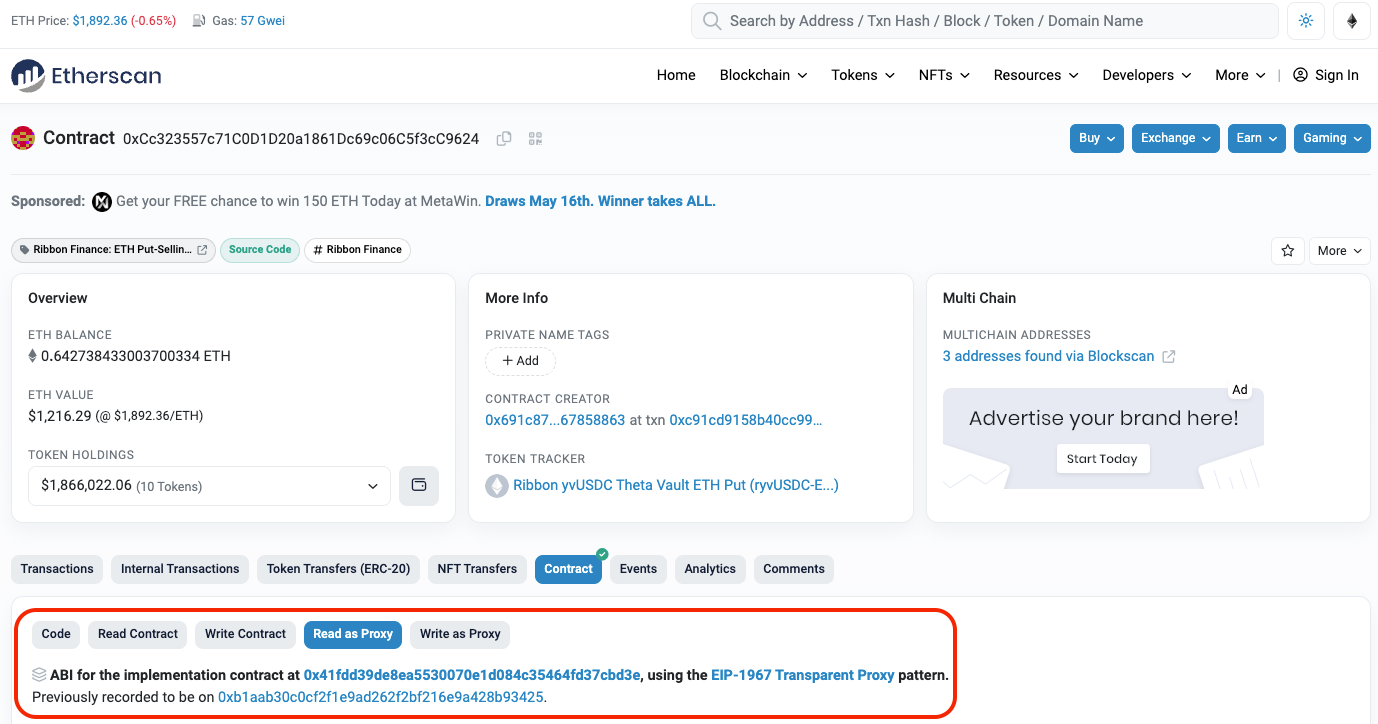The image size is (1378, 724).
Task: Click the token tracker logo icon
Action: 497,486
